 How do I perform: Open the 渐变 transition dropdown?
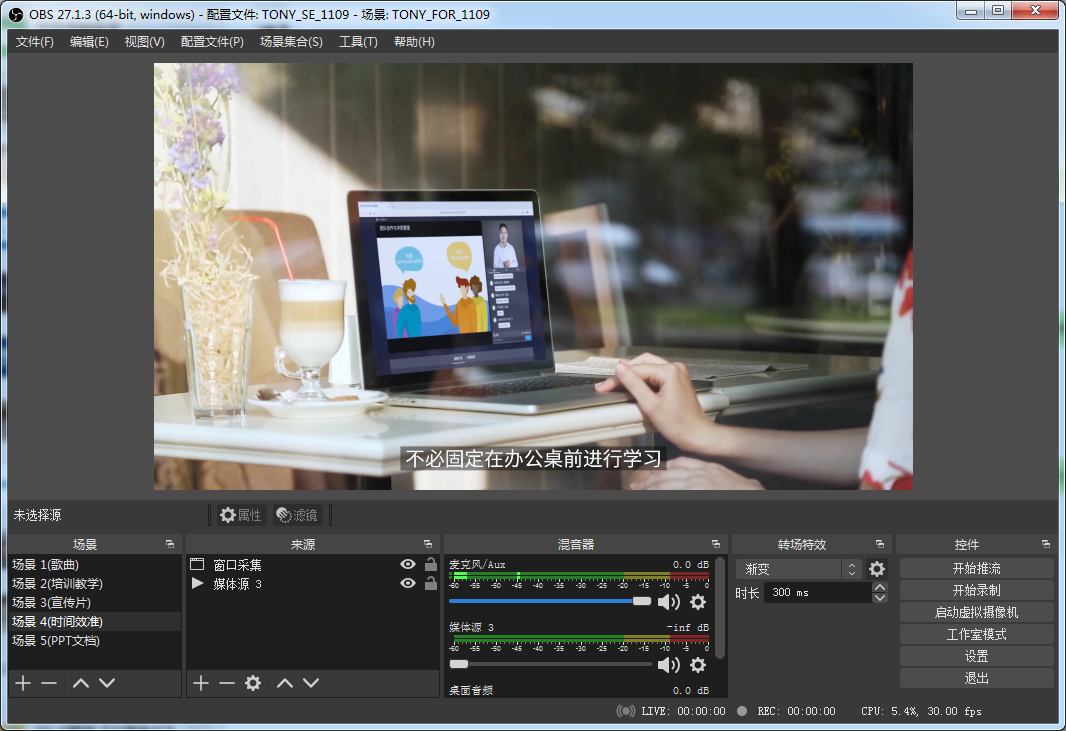coord(799,568)
